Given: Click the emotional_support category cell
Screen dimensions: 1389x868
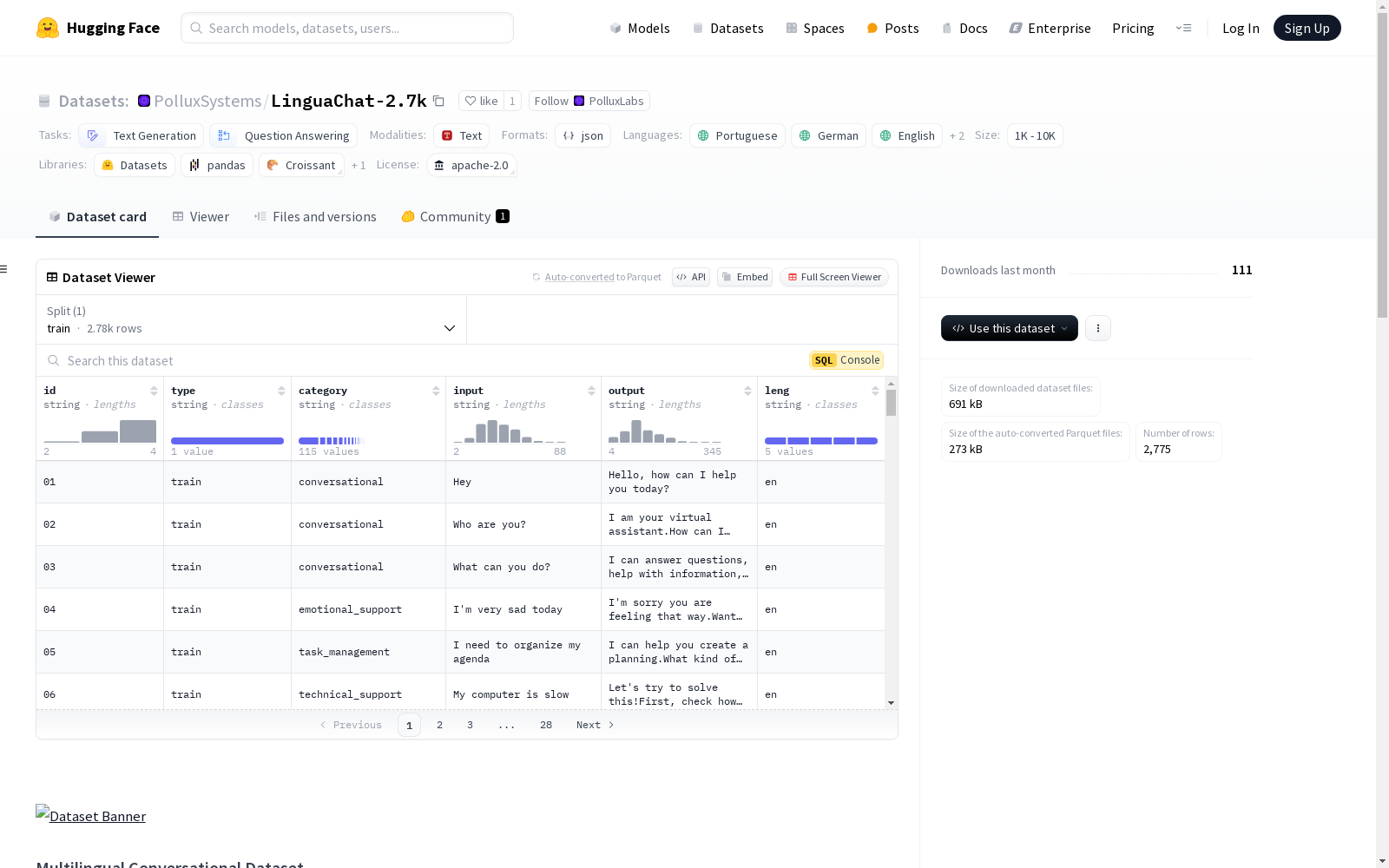Looking at the screenshot, I should click(x=368, y=609).
